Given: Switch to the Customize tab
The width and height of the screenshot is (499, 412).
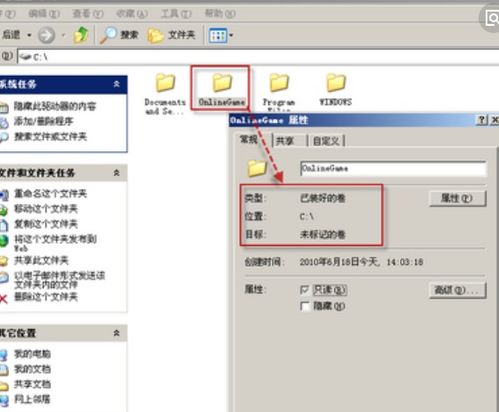Looking at the screenshot, I should coord(326,141).
